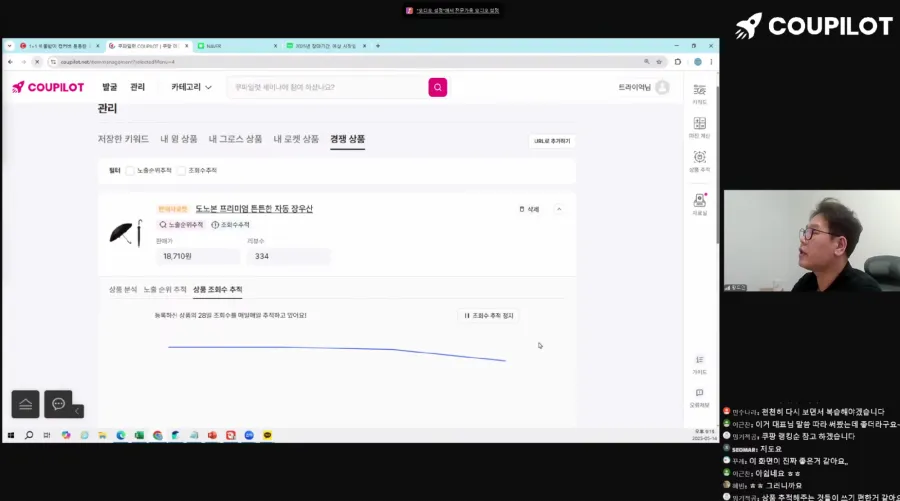Click the 트라이익님 username
This screenshot has height=501, width=900.
tap(634, 87)
